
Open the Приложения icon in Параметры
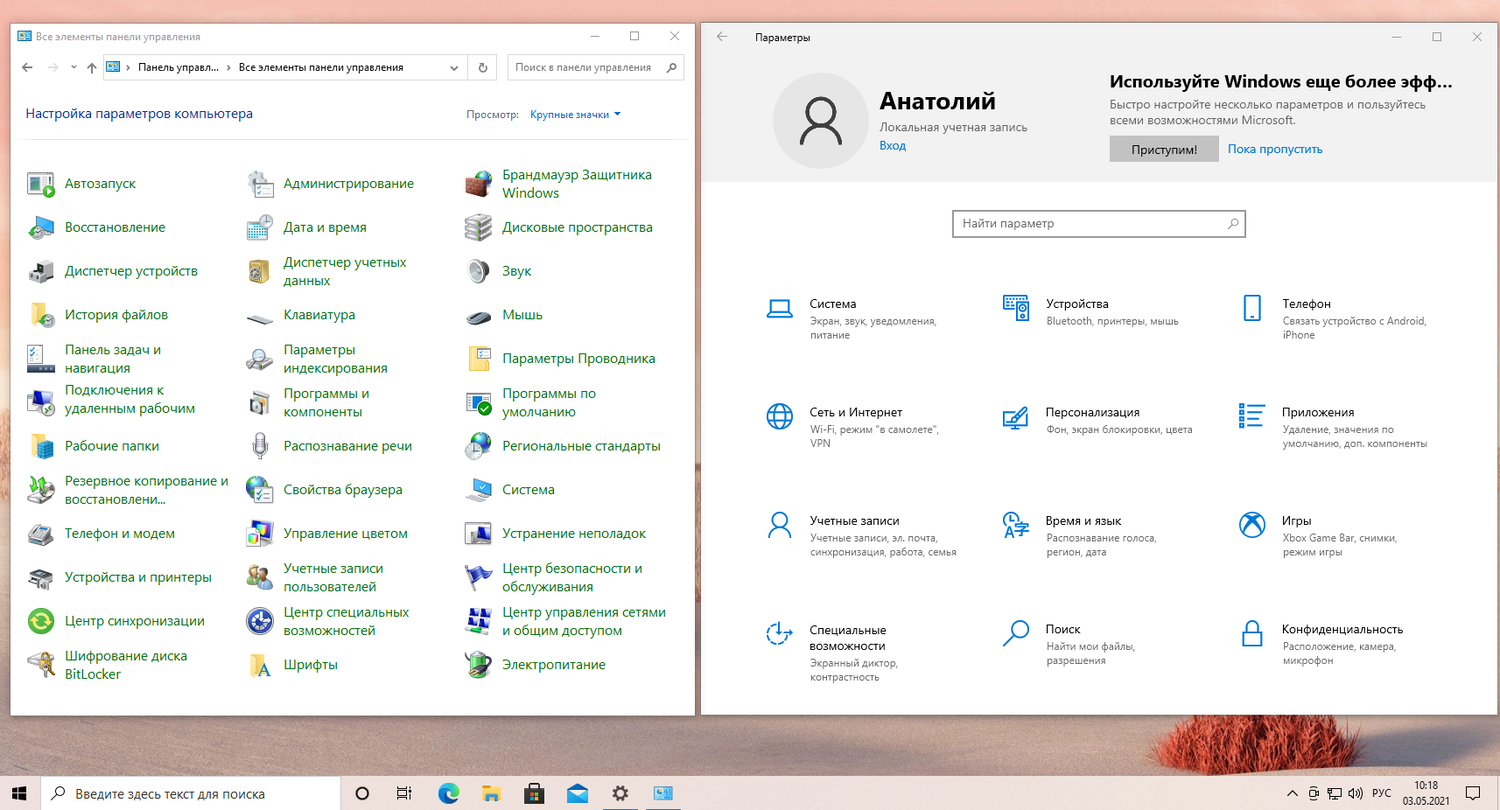click(1252, 416)
